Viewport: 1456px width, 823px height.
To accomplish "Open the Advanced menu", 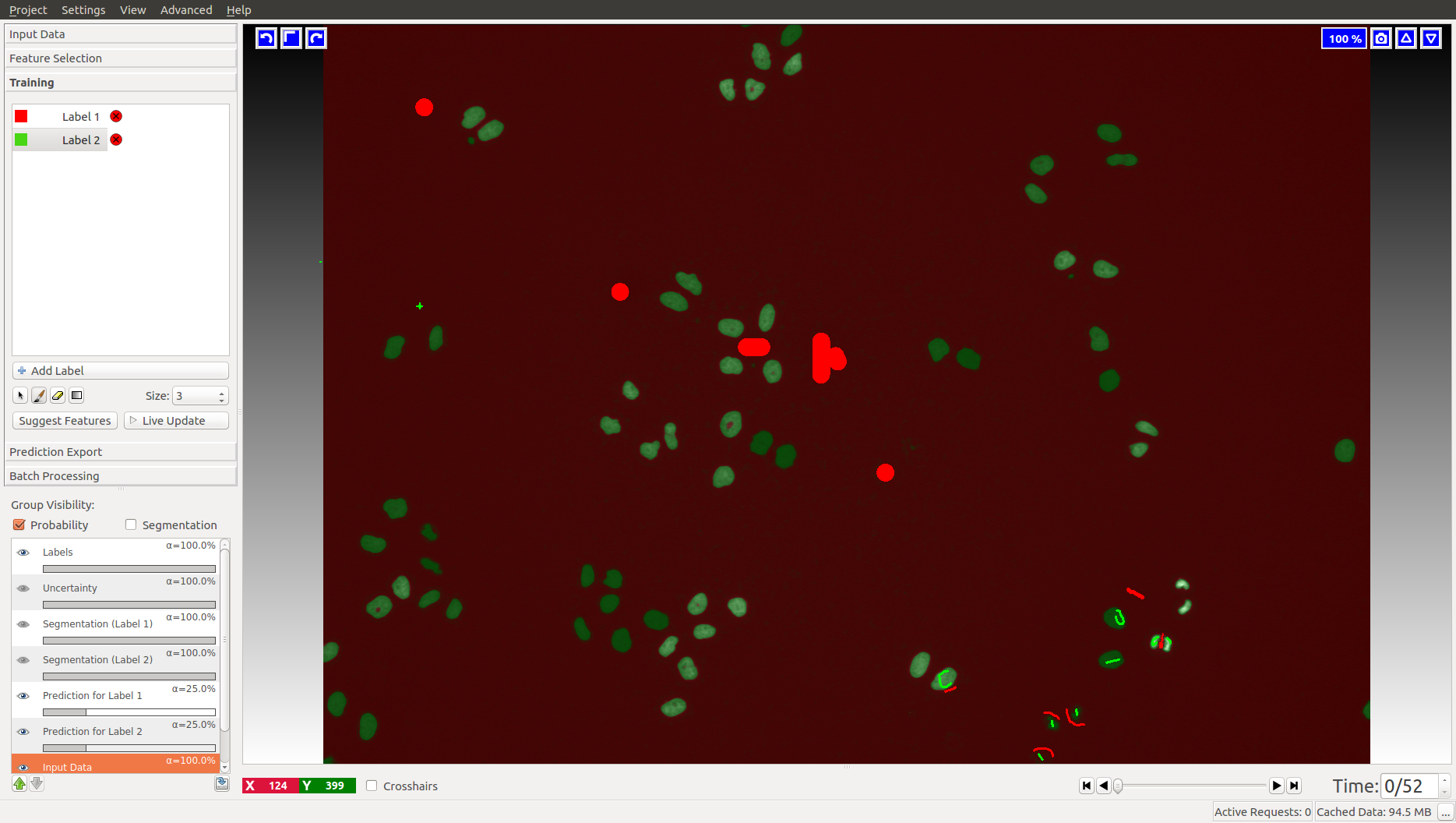I will coord(186,10).
